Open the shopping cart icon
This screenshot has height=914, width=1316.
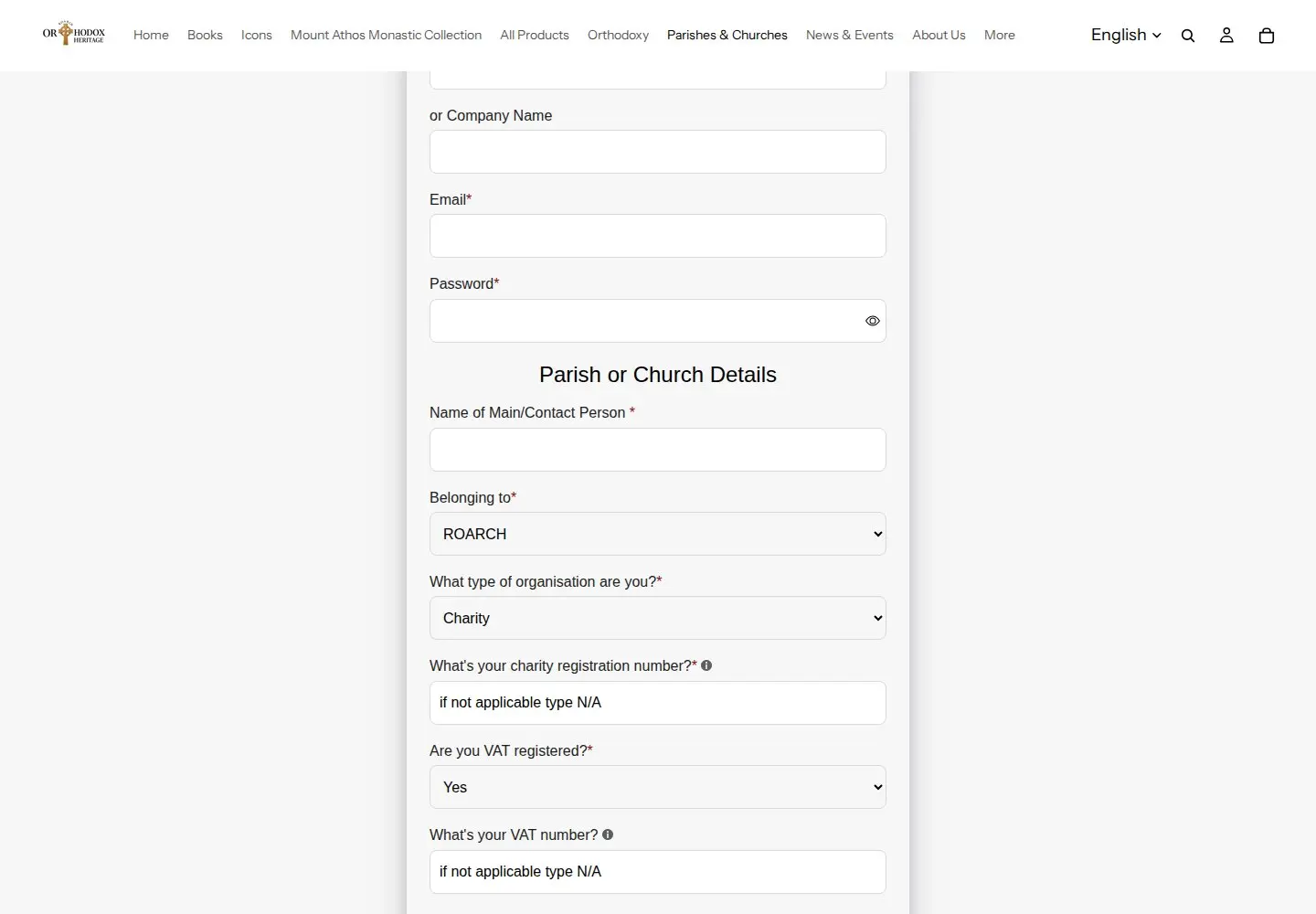click(x=1267, y=36)
